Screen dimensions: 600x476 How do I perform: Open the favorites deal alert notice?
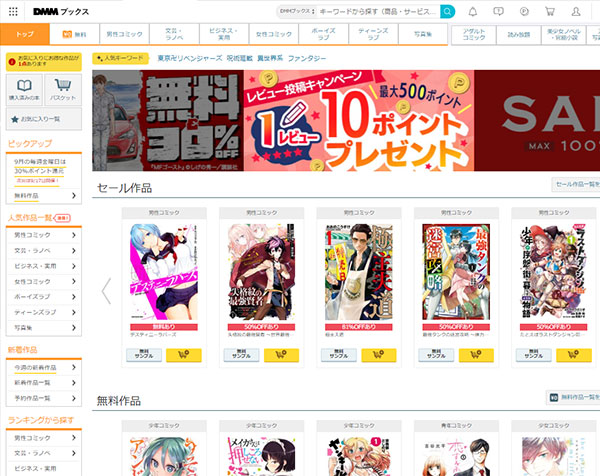tap(44, 62)
